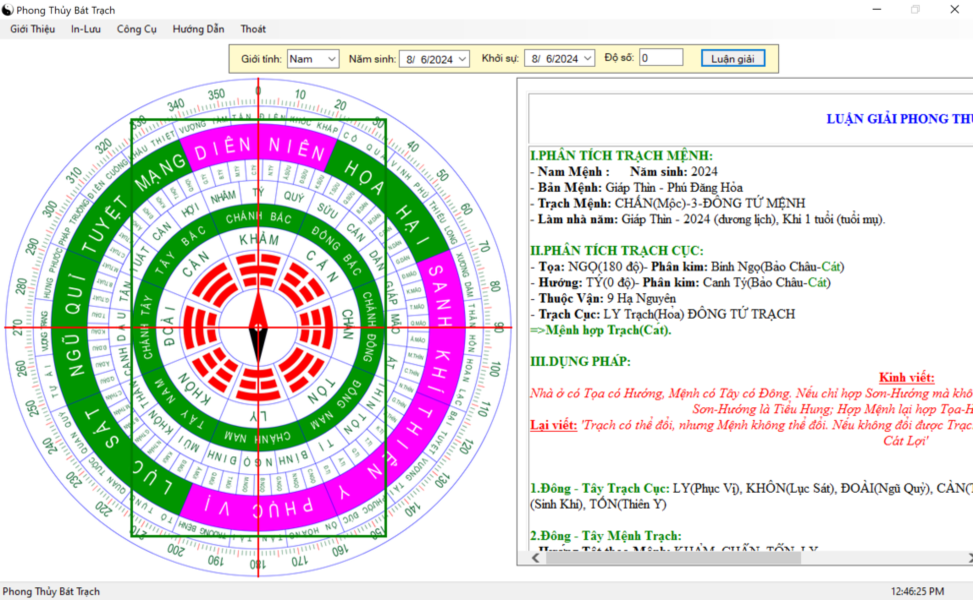This screenshot has width=973, height=600.
Task: Click the Thoát menu item
Action: [253, 29]
